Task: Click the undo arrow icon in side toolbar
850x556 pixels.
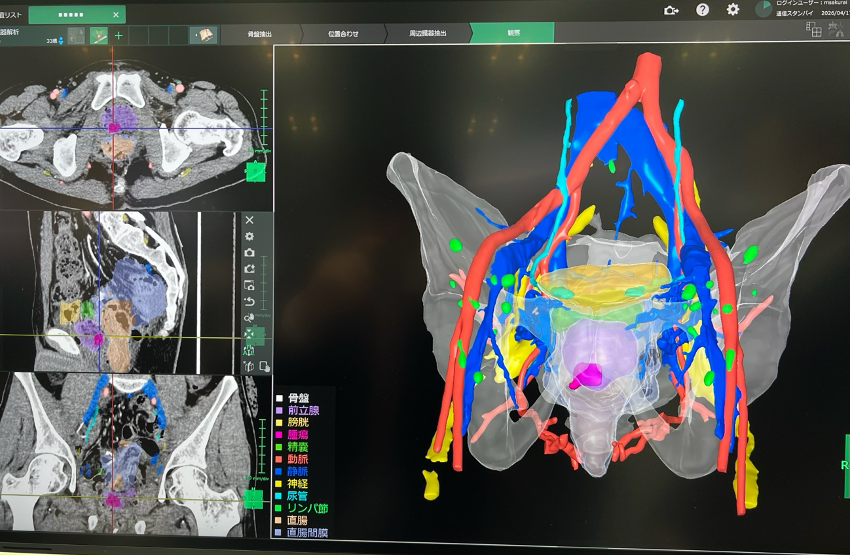Action: point(250,301)
